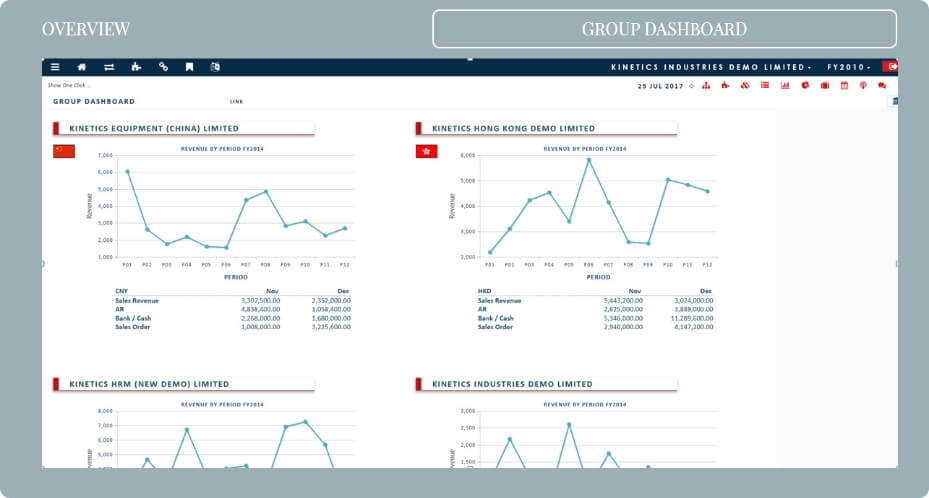Open Kinetics Industries Demo Limited company dropdown

(x=711, y=68)
